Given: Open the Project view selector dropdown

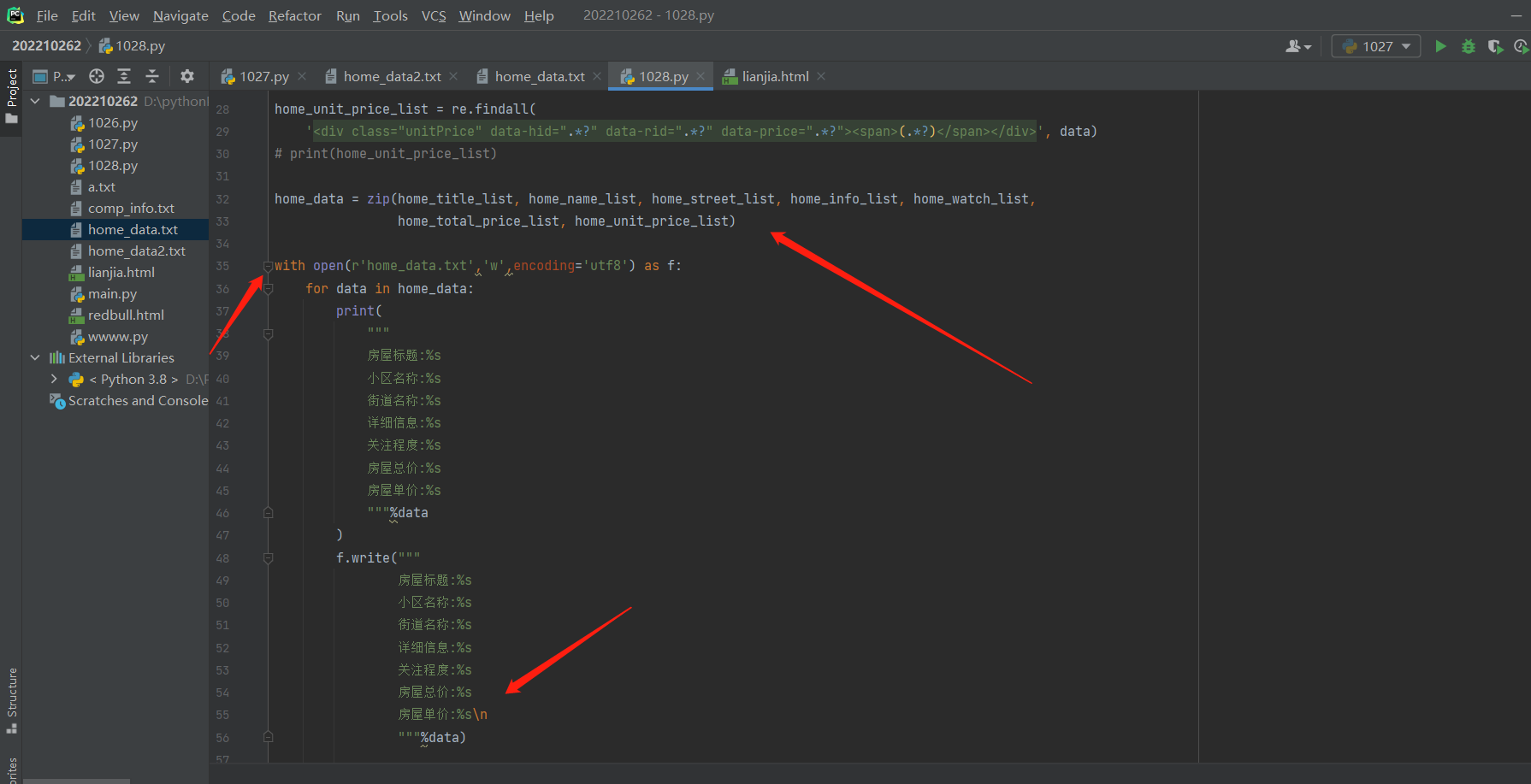Looking at the screenshot, I should (x=54, y=76).
